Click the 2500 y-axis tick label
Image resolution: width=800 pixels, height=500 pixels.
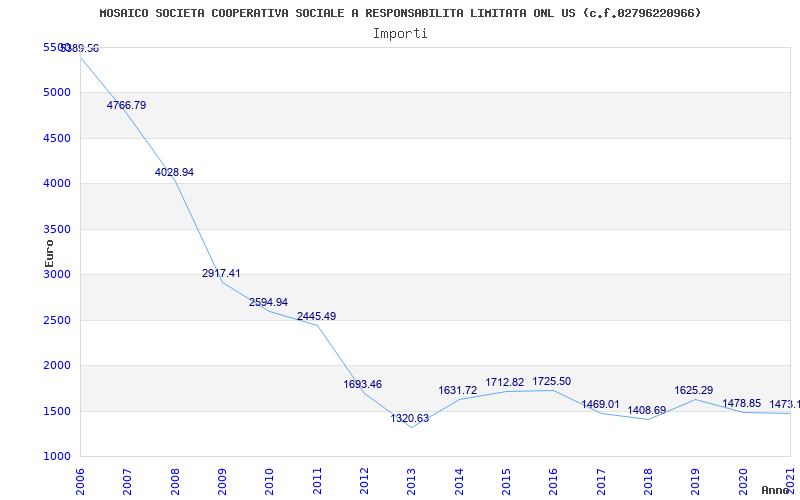click(x=57, y=320)
